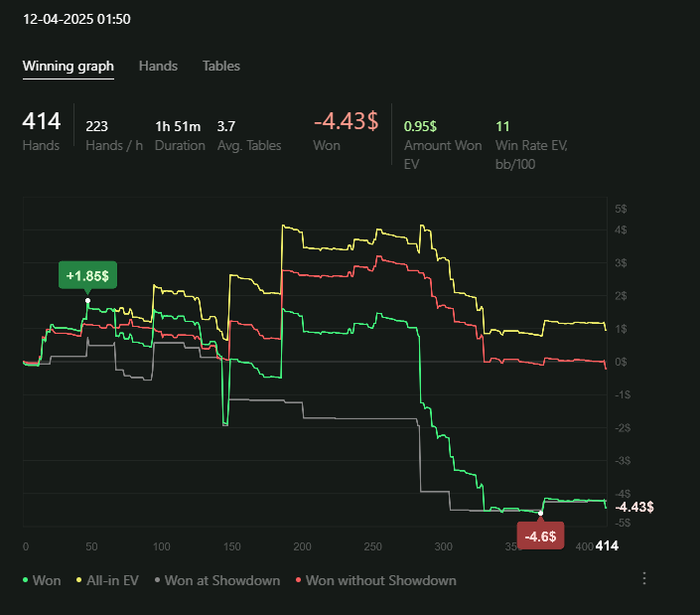Open the three-dot chart options menu
This screenshot has width=700, height=615.
tap(644, 578)
